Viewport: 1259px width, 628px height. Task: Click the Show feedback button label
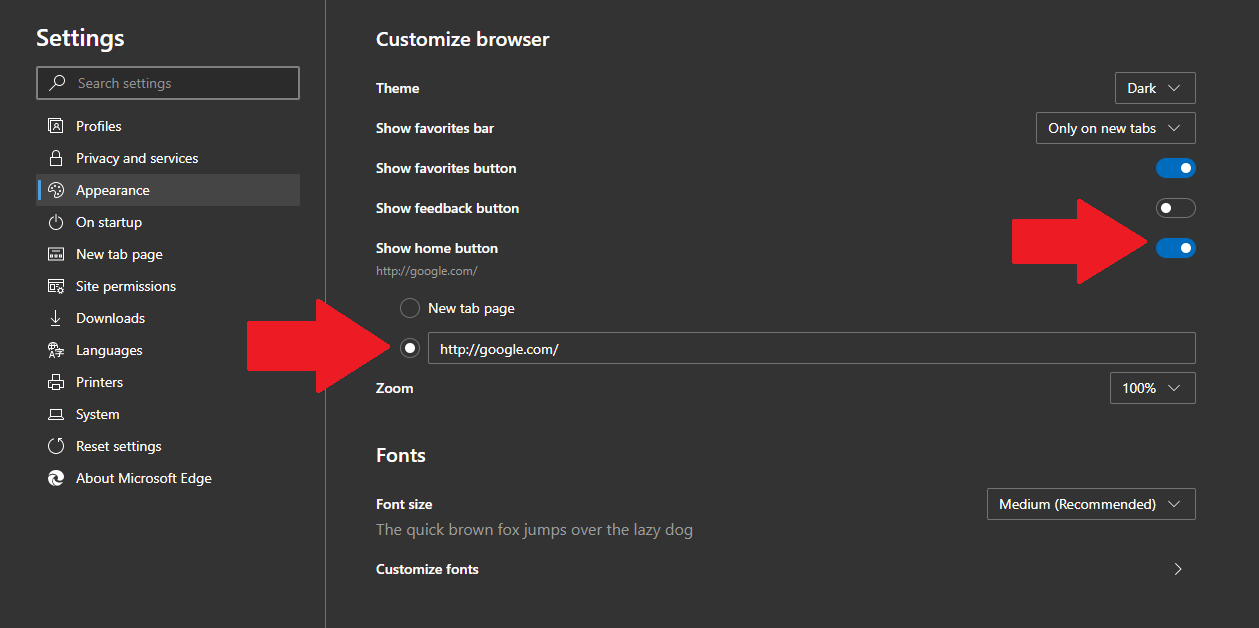pos(448,208)
